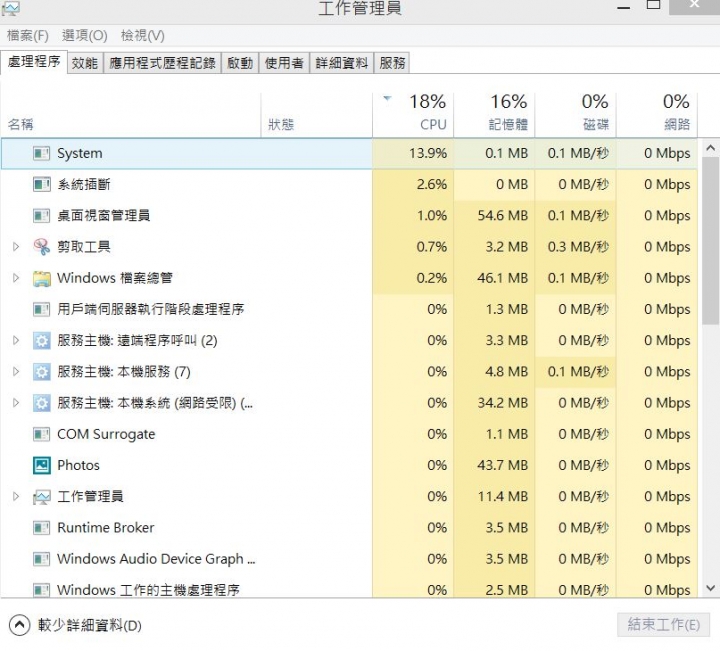Sort by the 網路 column header
Image resolution: width=720 pixels, height=651 pixels.
click(x=657, y=115)
